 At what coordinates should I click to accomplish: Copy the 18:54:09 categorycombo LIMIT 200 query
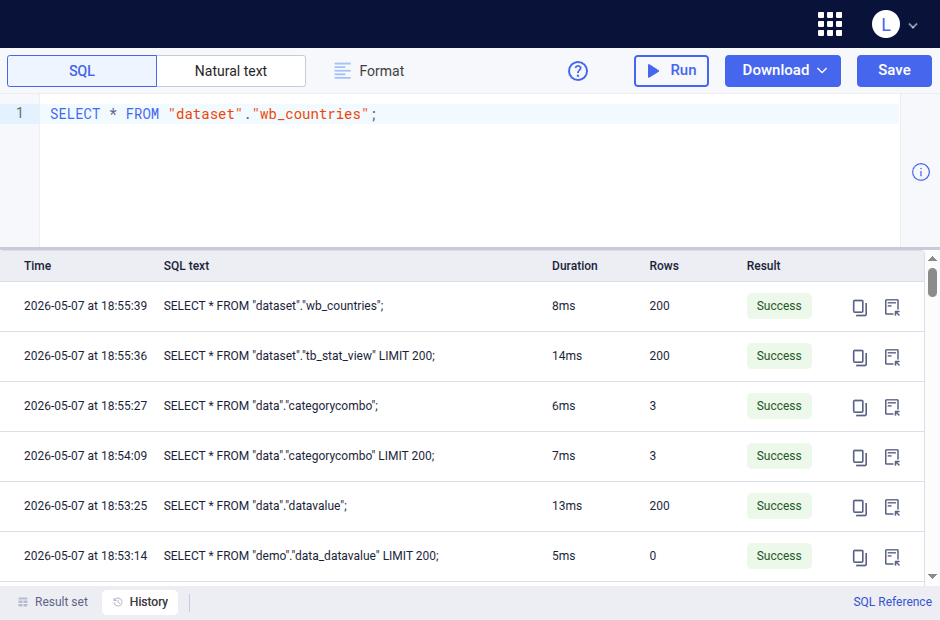(x=860, y=457)
